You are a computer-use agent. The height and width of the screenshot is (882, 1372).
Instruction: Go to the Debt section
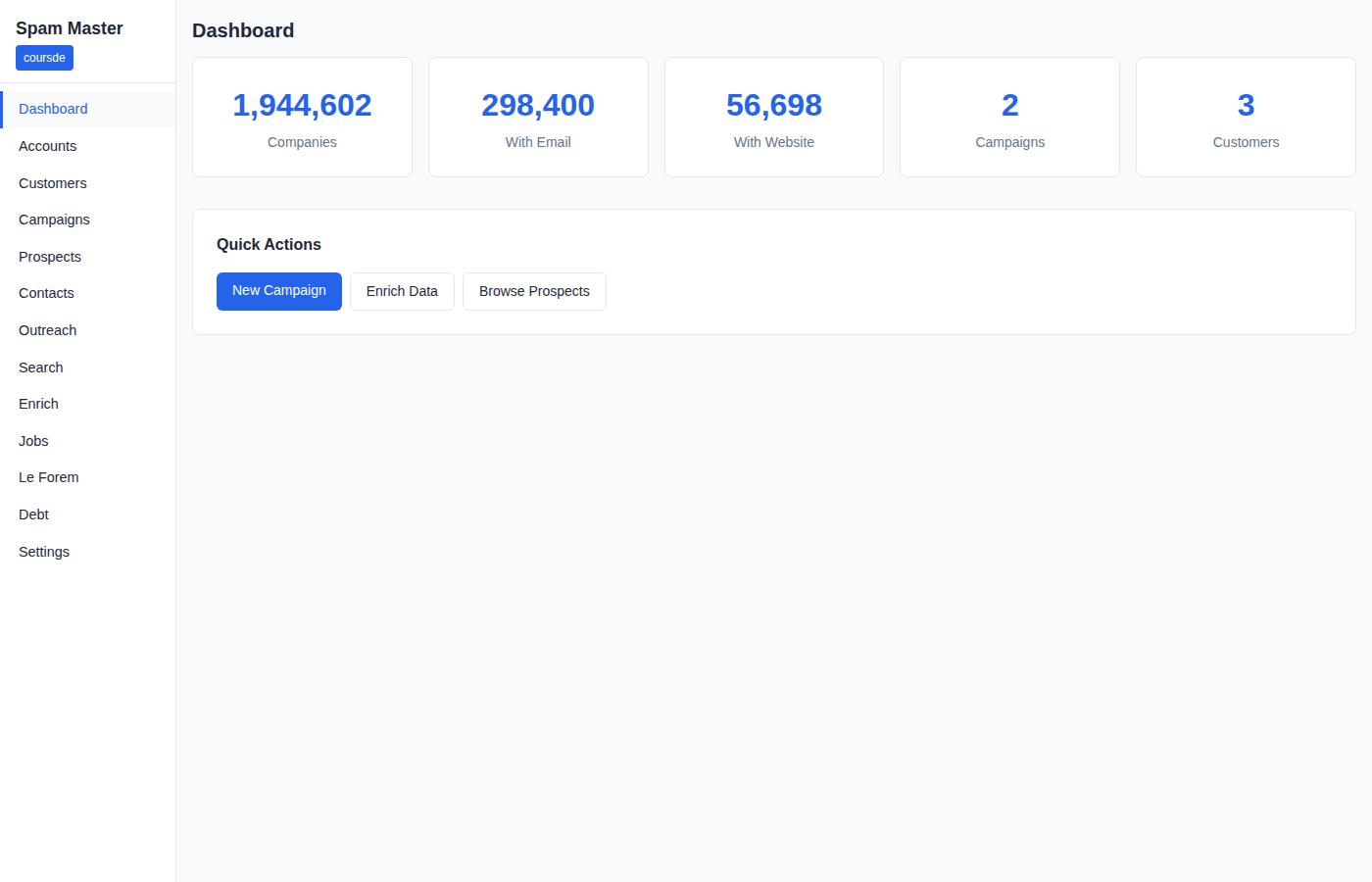[33, 514]
